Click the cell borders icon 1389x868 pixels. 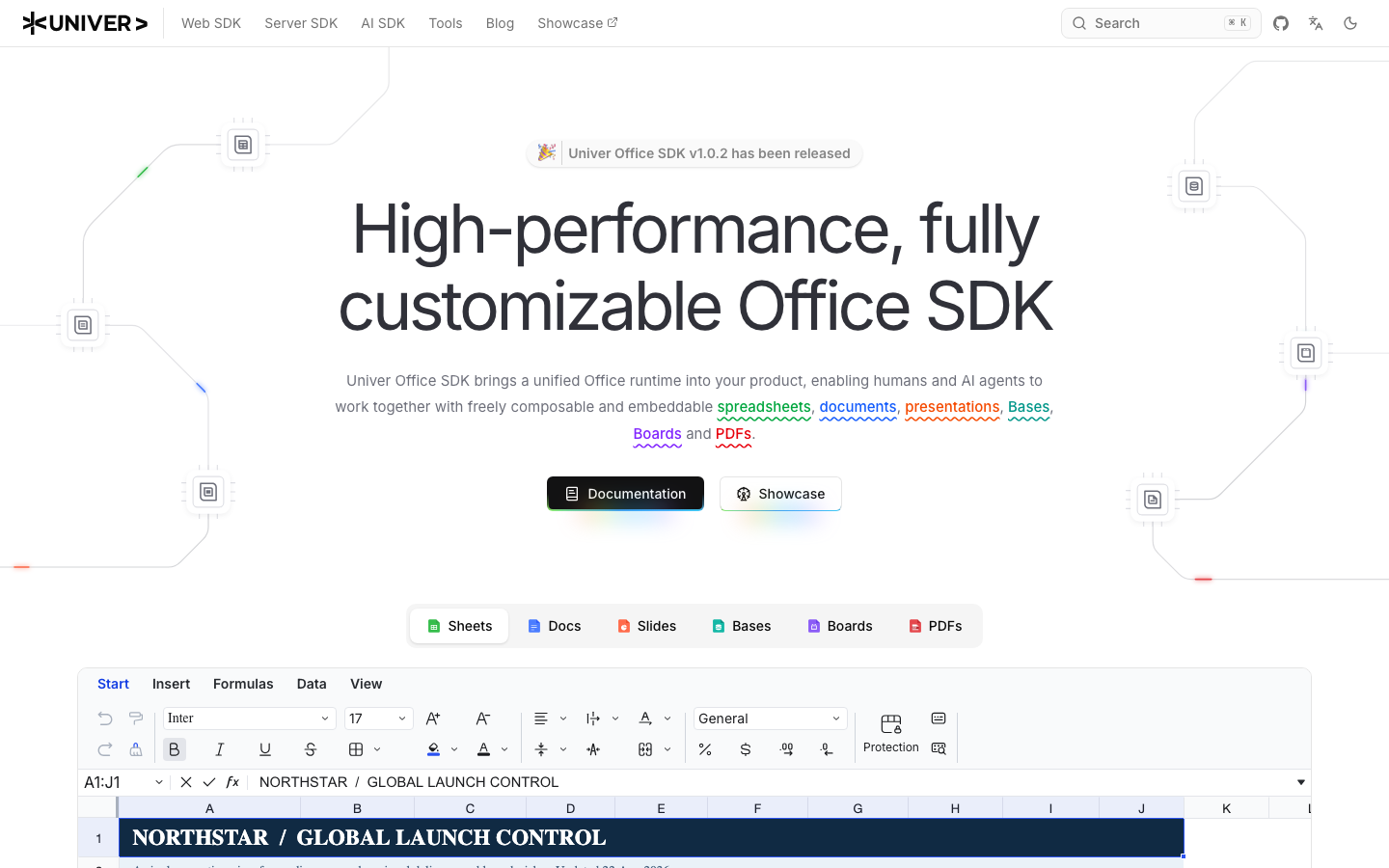click(x=356, y=749)
